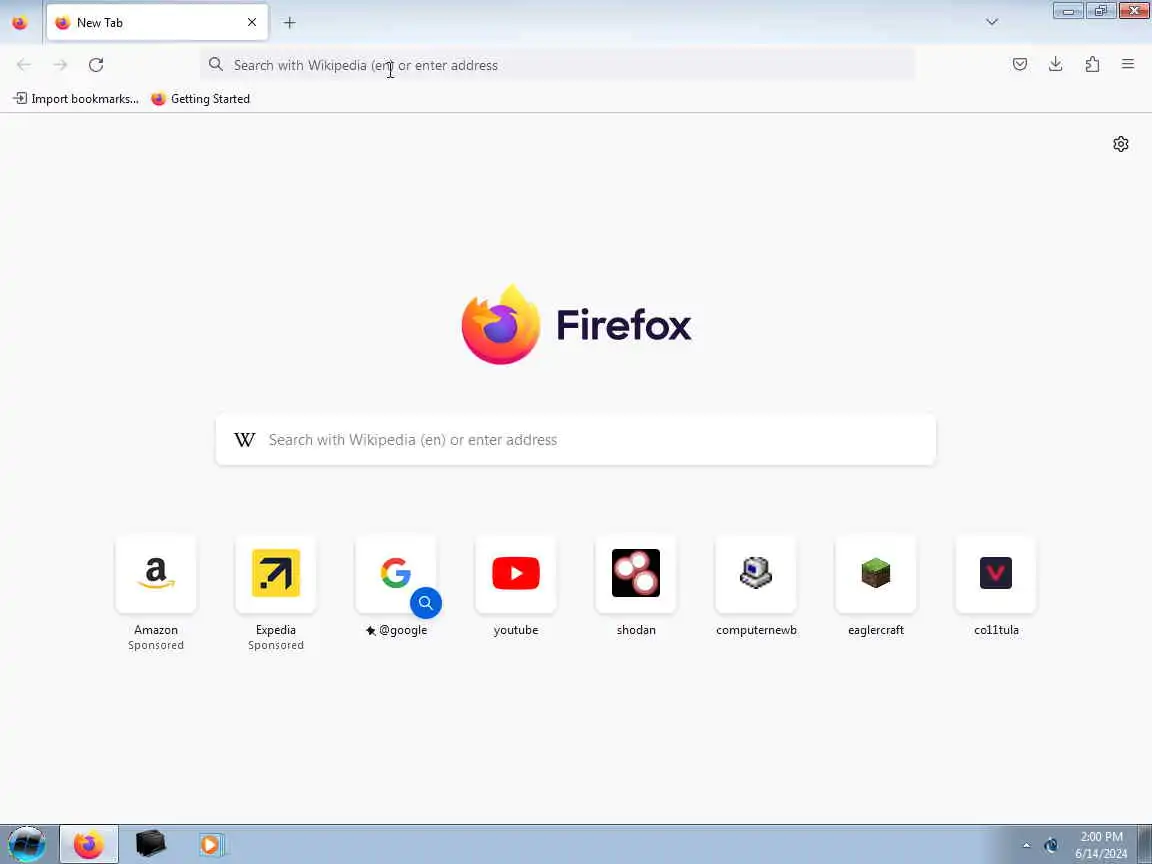Click the magnifier icon in address bar
The image size is (1152, 864).
[x=215, y=65]
